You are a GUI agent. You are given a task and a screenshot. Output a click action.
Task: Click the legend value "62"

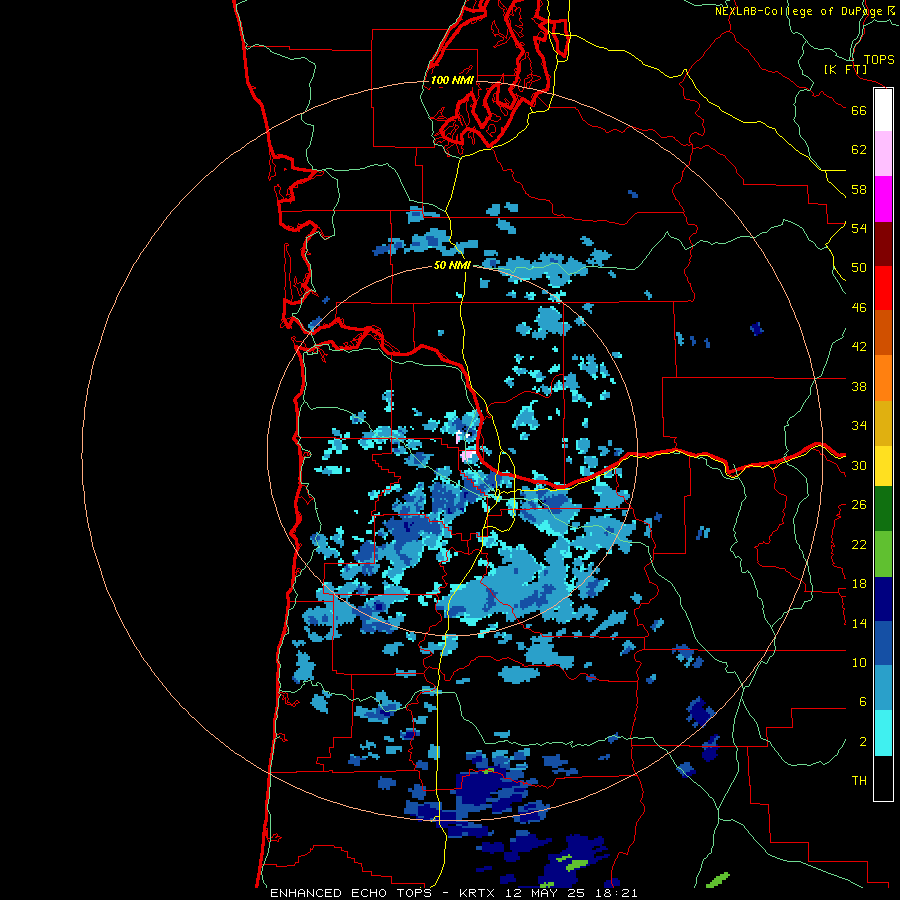click(859, 150)
